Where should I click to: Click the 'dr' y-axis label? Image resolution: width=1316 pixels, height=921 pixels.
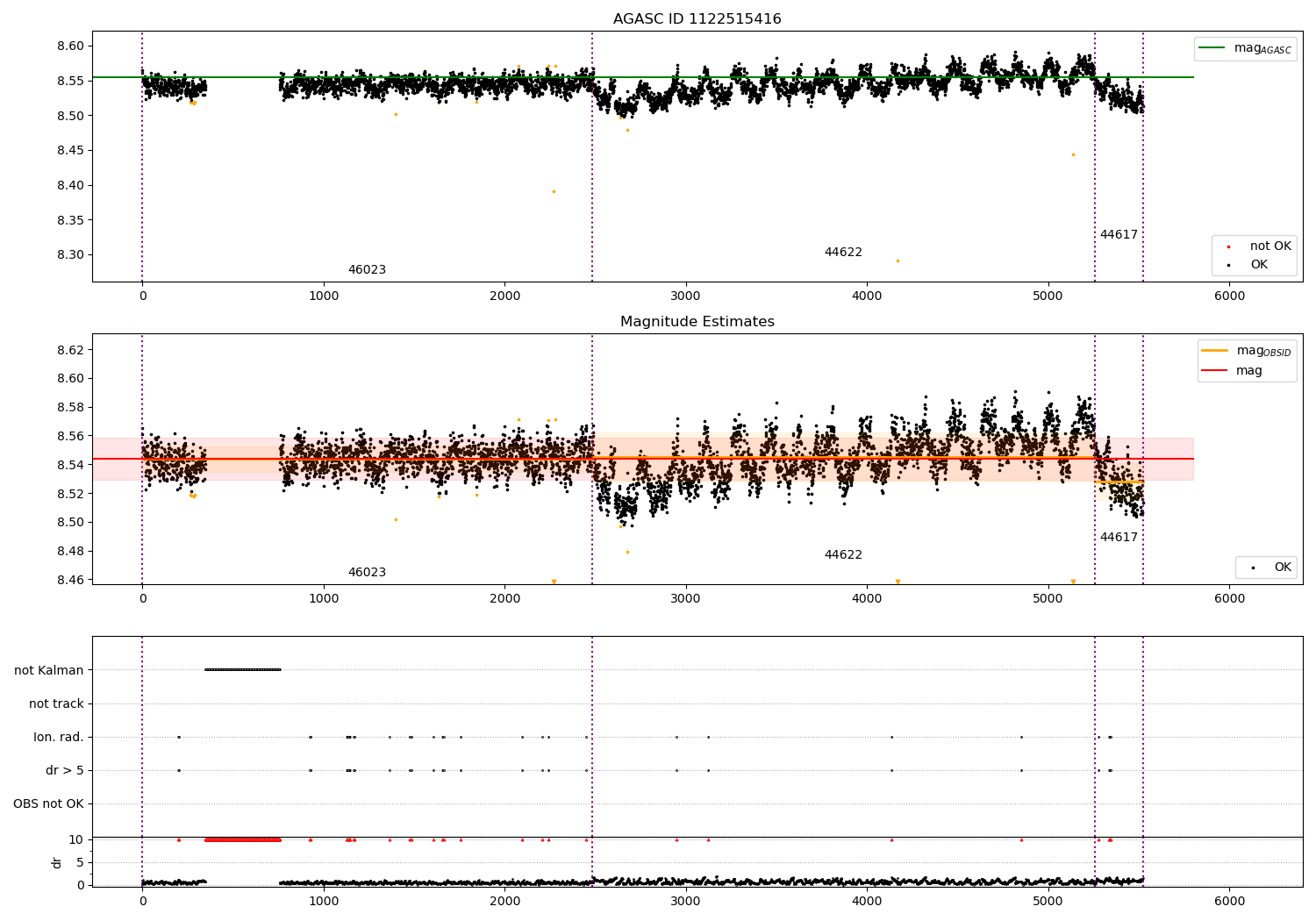pos(57,862)
